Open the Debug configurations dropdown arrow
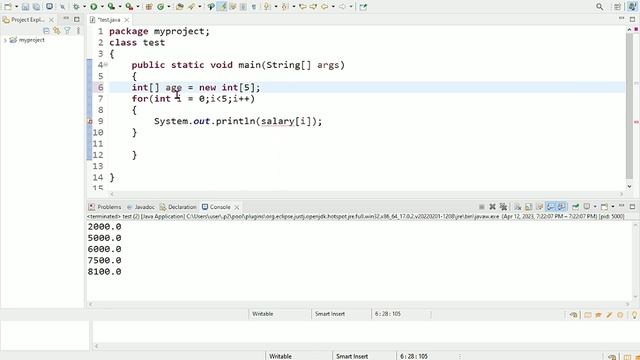640x360 pixels. coord(84,7)
